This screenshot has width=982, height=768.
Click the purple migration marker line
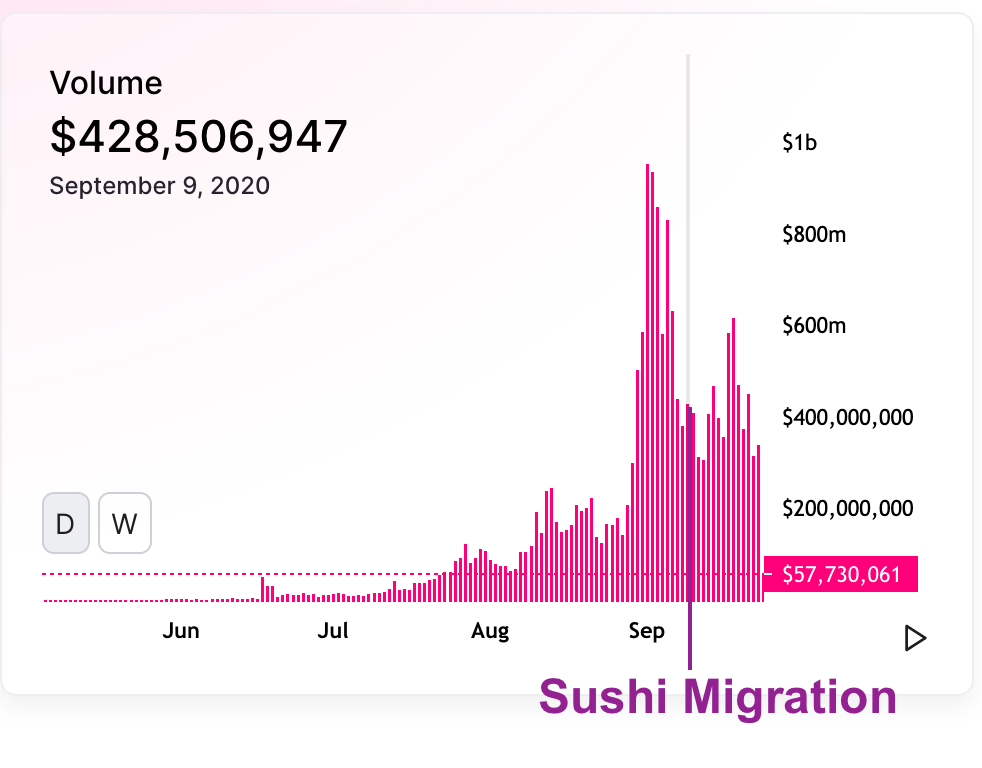[x=690, y=539]
